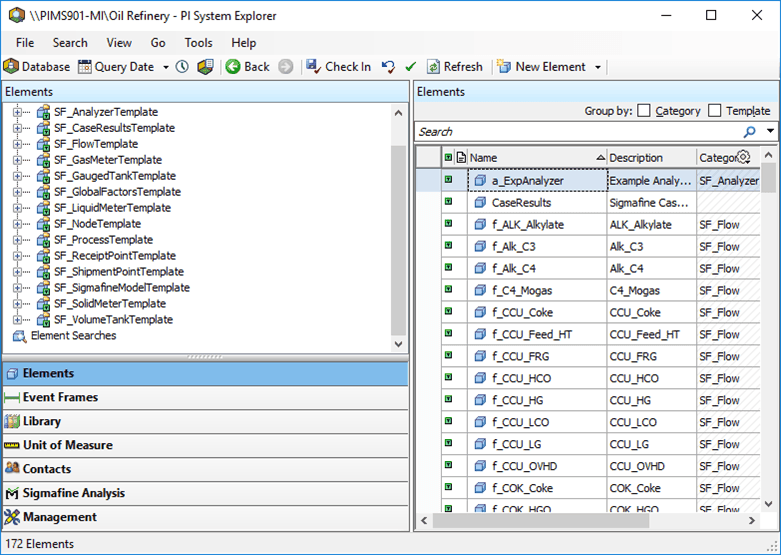The height and width of the screenshot is (555, 781).
Task: Open the File menu
Action: point(25,43)
